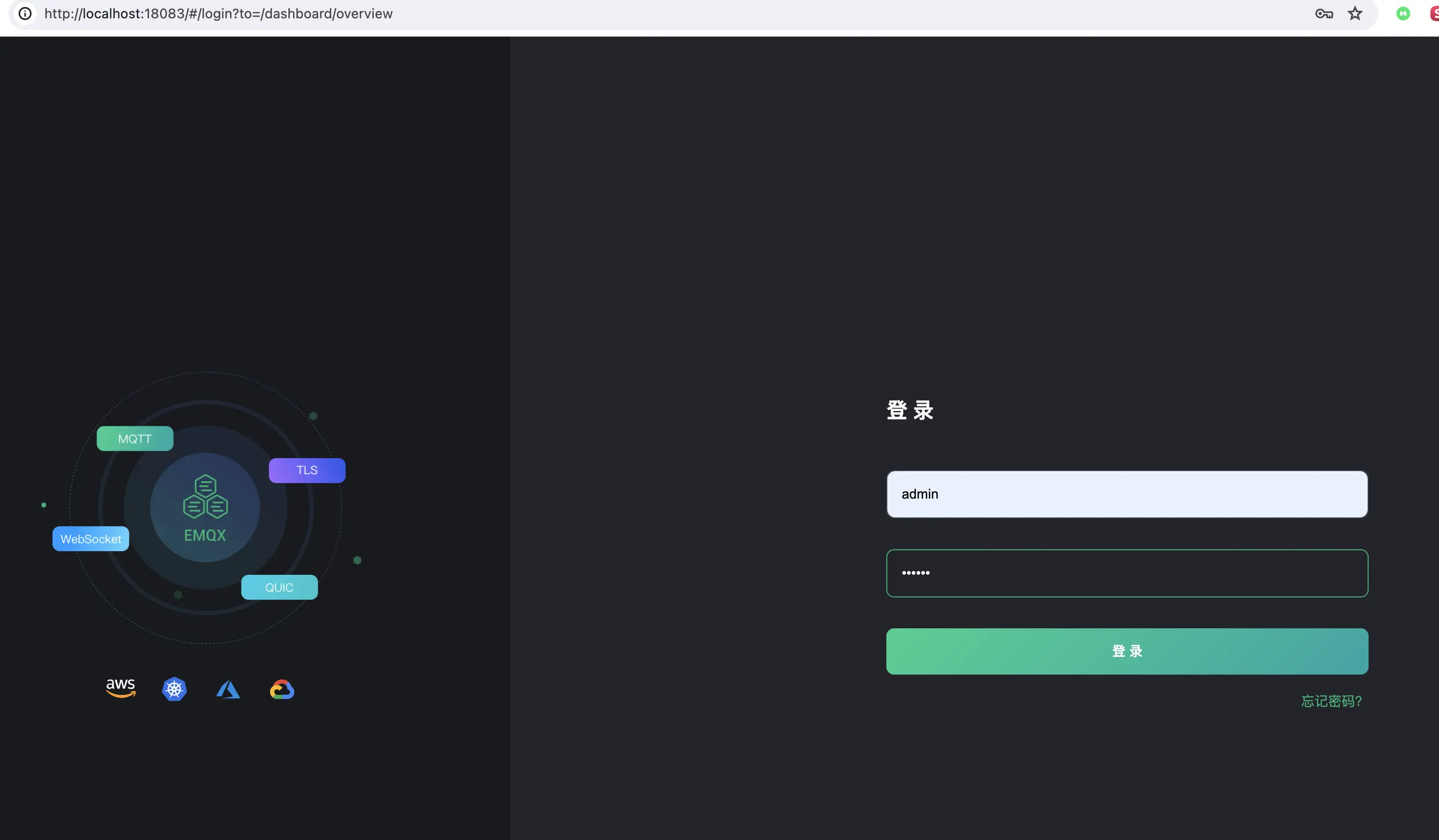This screenshot has width=1439, height=840.
Task: Focus the password input field
Action: pyautogui.click(x=1127, y=573)
